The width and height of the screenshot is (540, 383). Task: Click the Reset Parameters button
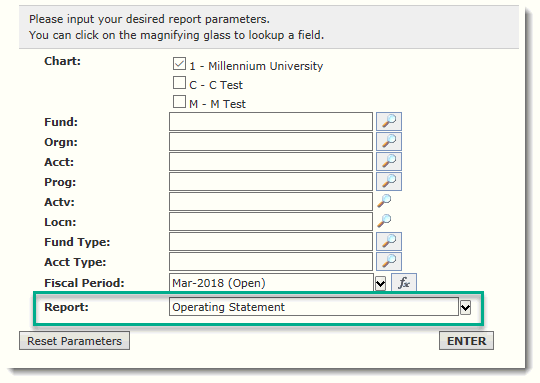pyautogui.click(x=74, y=341)
